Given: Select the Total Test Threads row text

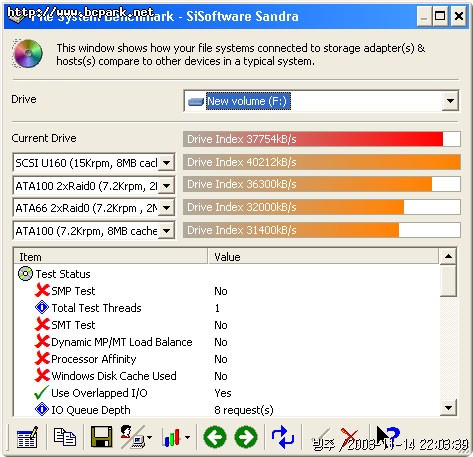Looking at the screenshot, I should point(96,308).
